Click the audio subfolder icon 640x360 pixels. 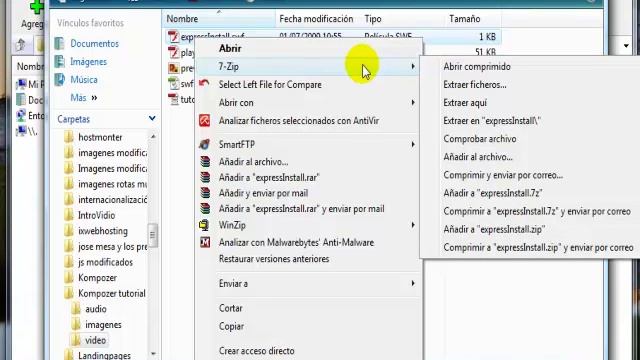click(x=76, y=309)
